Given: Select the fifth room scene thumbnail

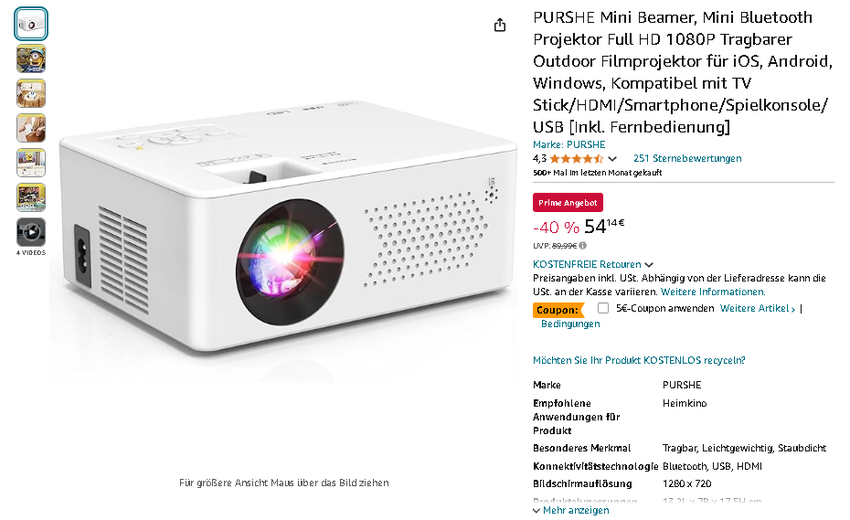Looking at the screenshot, I should coord(31,163).
